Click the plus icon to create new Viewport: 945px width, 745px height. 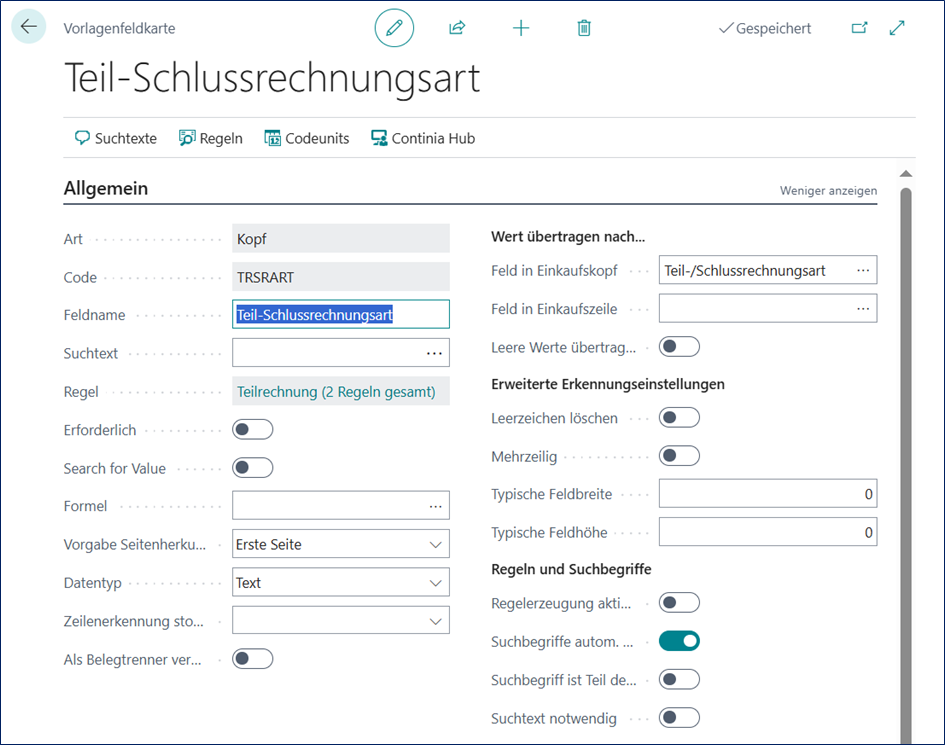520,28
